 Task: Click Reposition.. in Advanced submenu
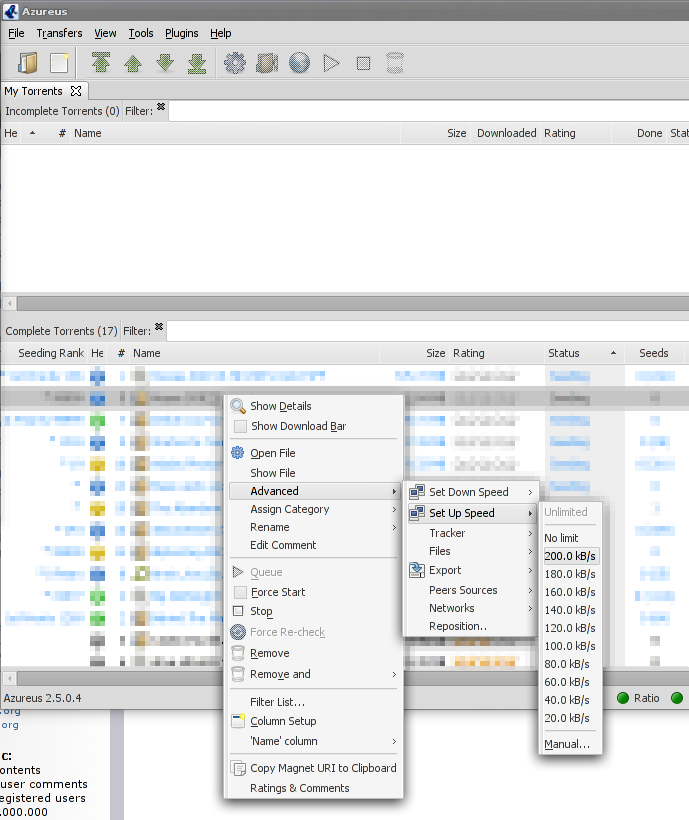click(x=458, y=626)
